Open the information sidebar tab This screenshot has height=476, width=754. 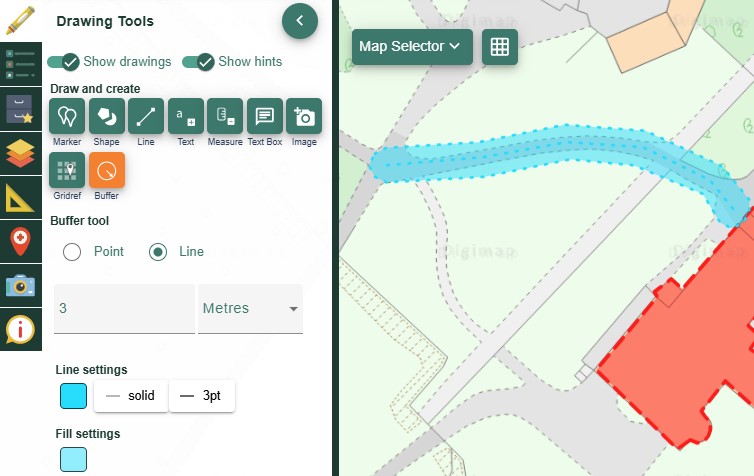point(20,329)
